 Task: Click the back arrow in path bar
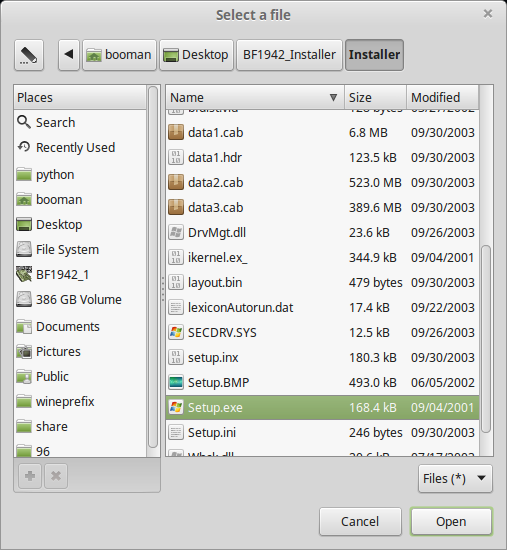(x=69, y=55)
